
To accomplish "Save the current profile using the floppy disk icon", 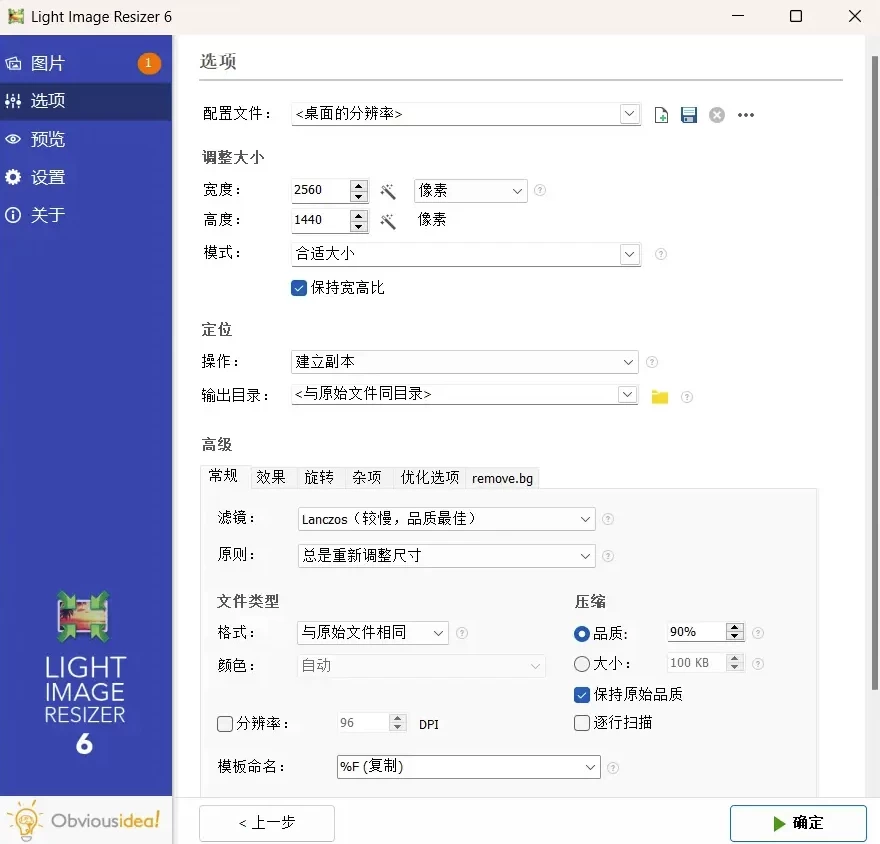I will [689, 114].
